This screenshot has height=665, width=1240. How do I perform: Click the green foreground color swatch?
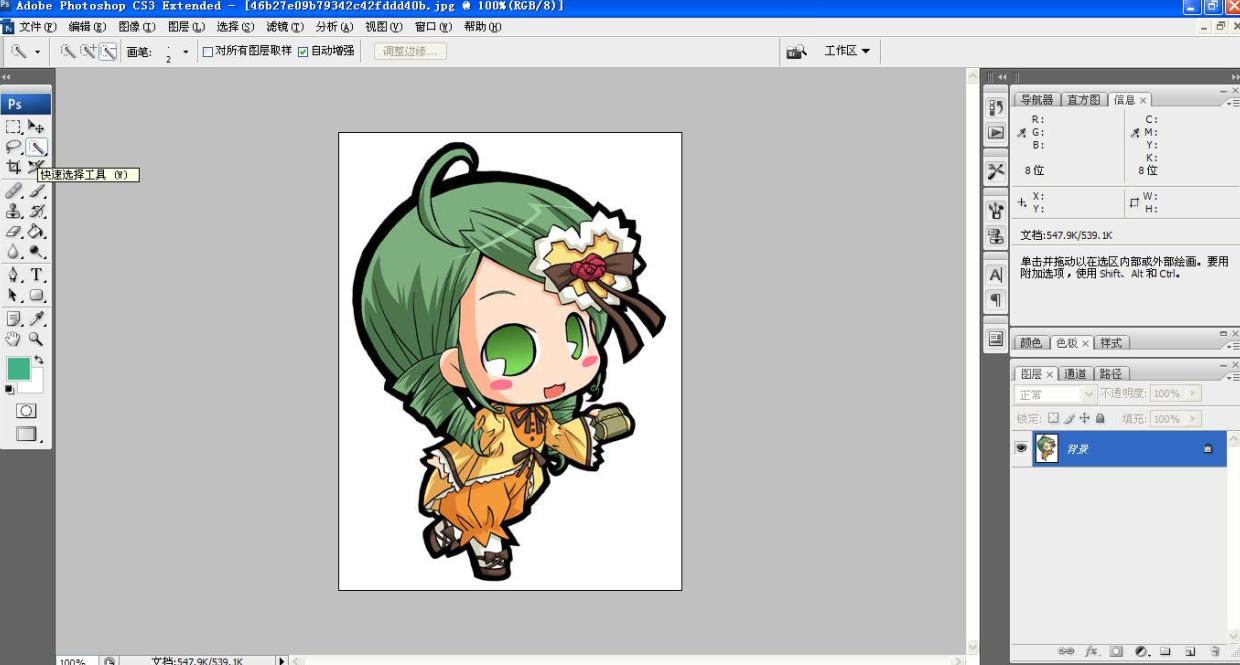point(17,368)
